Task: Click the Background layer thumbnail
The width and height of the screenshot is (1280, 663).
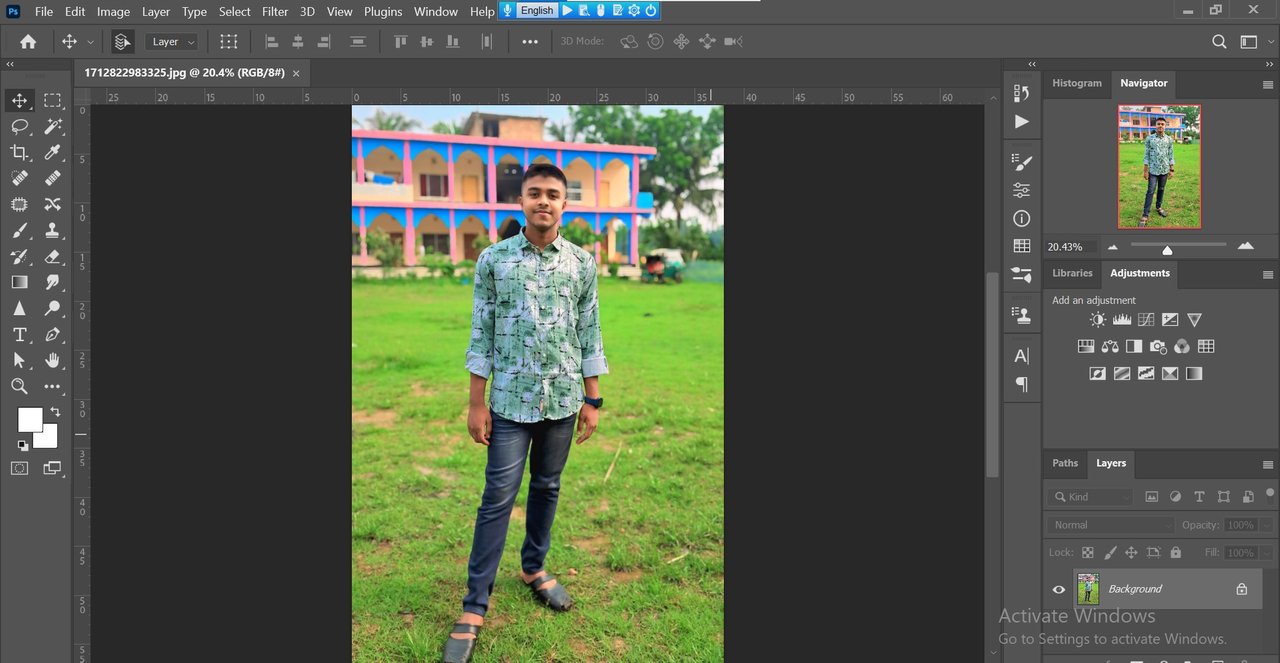Action: pos(1087,590)
